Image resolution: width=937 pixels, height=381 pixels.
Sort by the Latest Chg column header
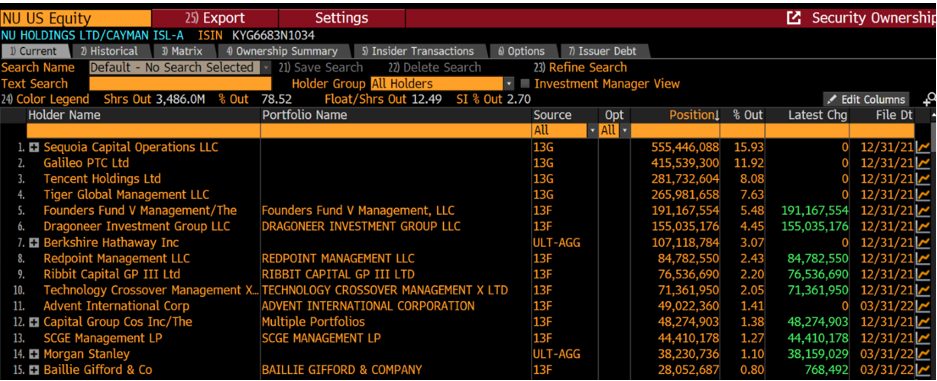coord(807,115)
